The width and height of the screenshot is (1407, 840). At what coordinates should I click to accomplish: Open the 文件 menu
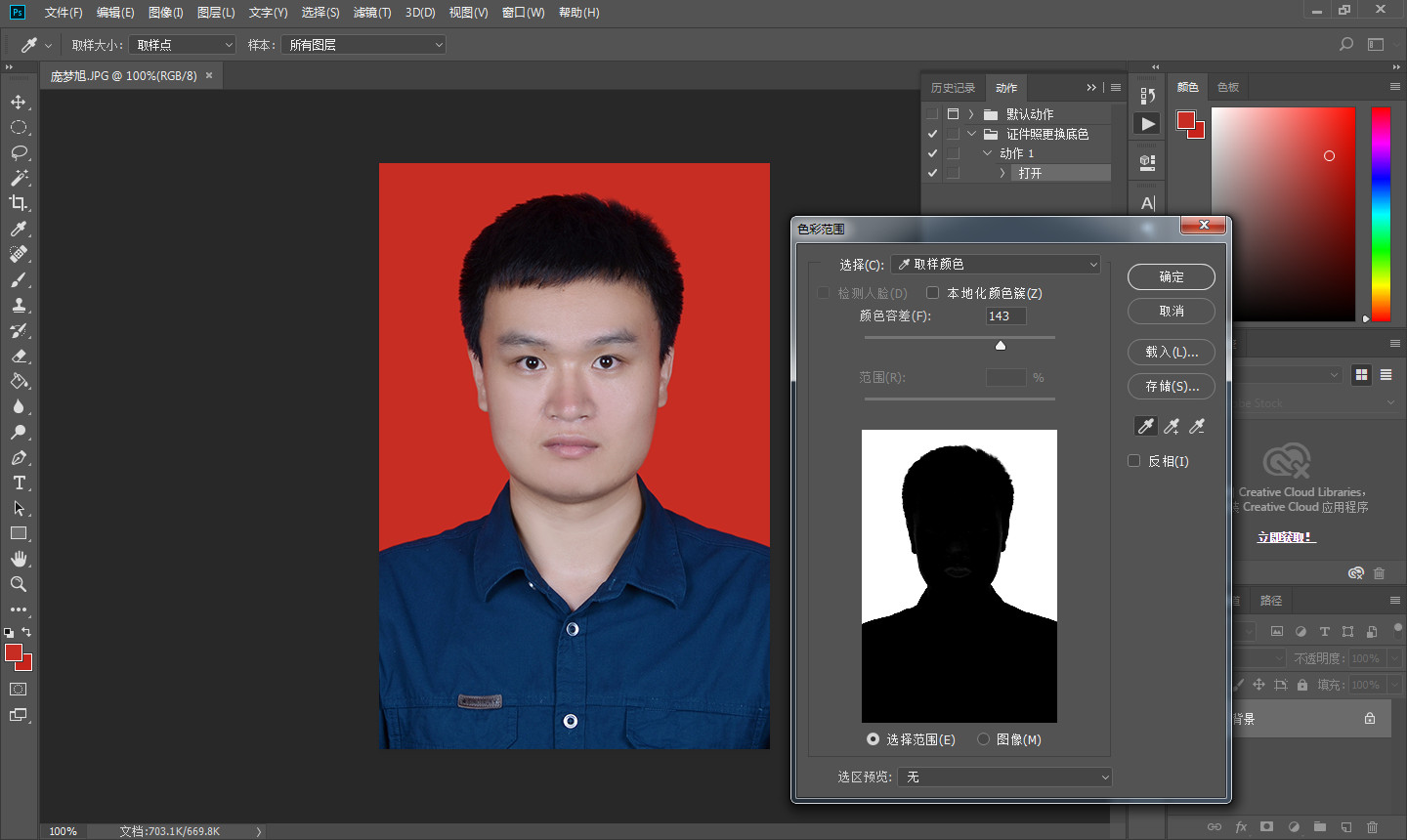[x=64, y=13]
